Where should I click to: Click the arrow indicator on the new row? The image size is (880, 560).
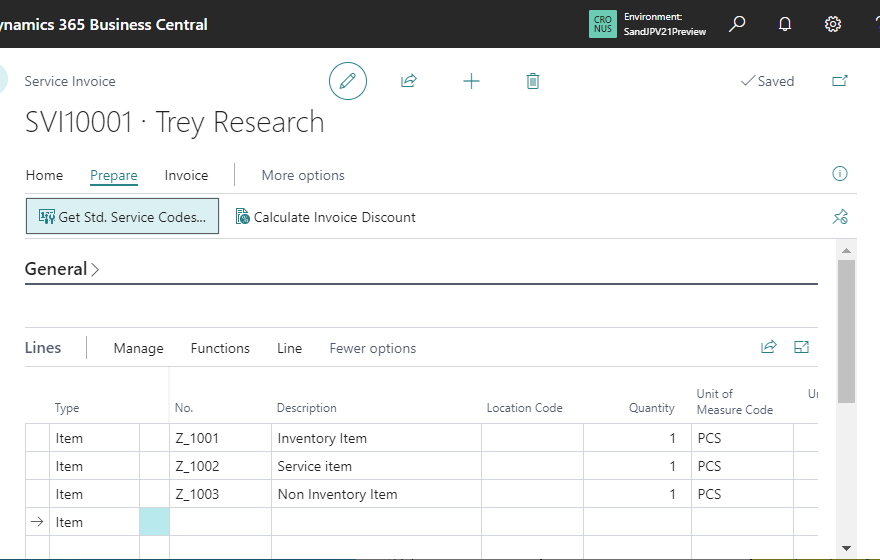click(37, 522)
